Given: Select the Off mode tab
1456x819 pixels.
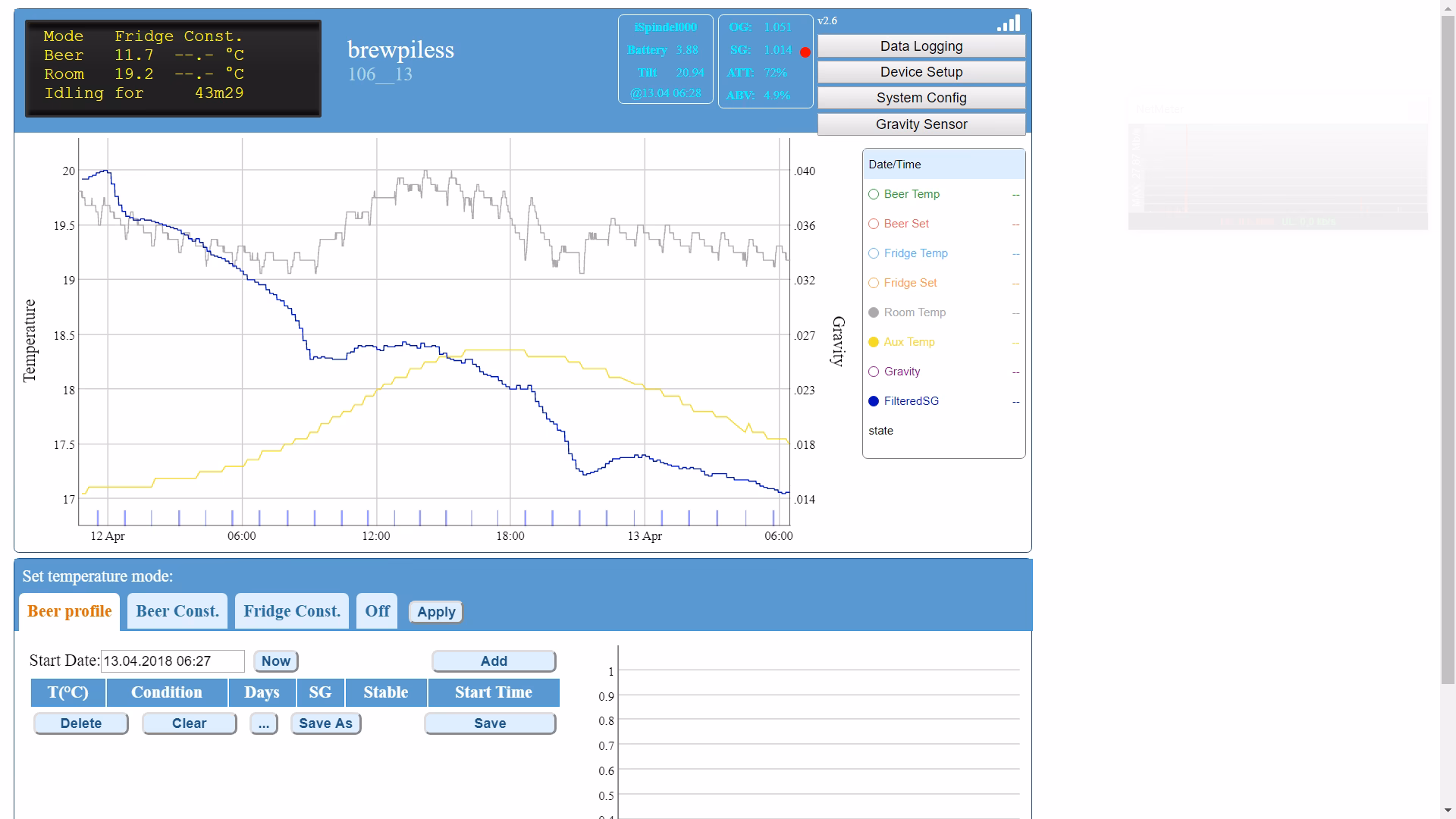Looking at the screenshot, I should click(377, 611).
